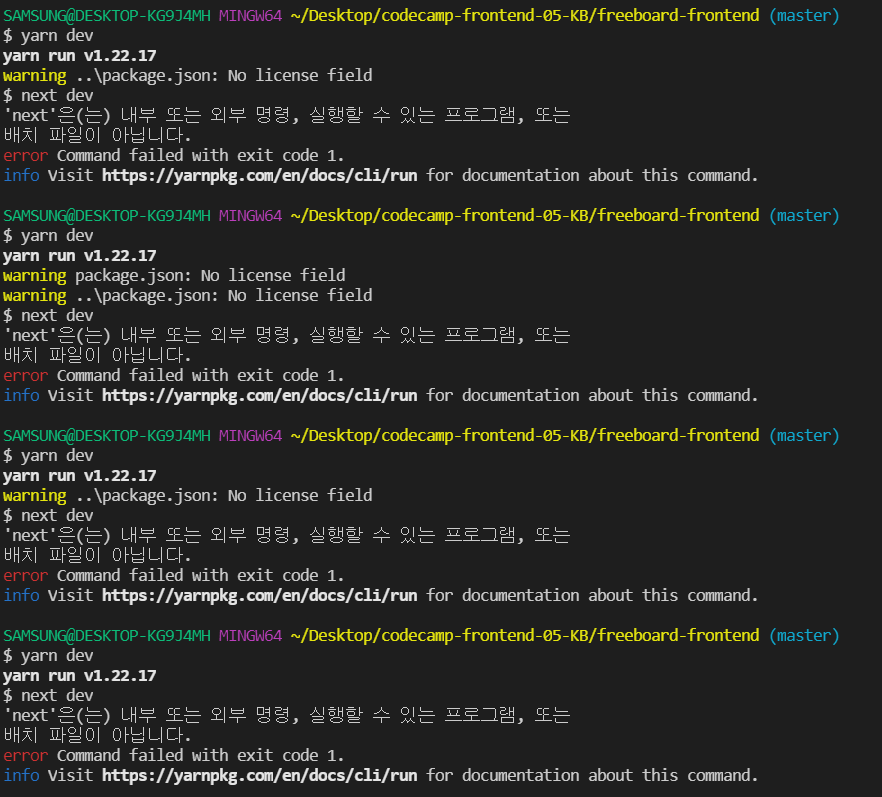
Task: Click "배치 파일이 아닙니다." in the last run
Action: click(97, 736)
